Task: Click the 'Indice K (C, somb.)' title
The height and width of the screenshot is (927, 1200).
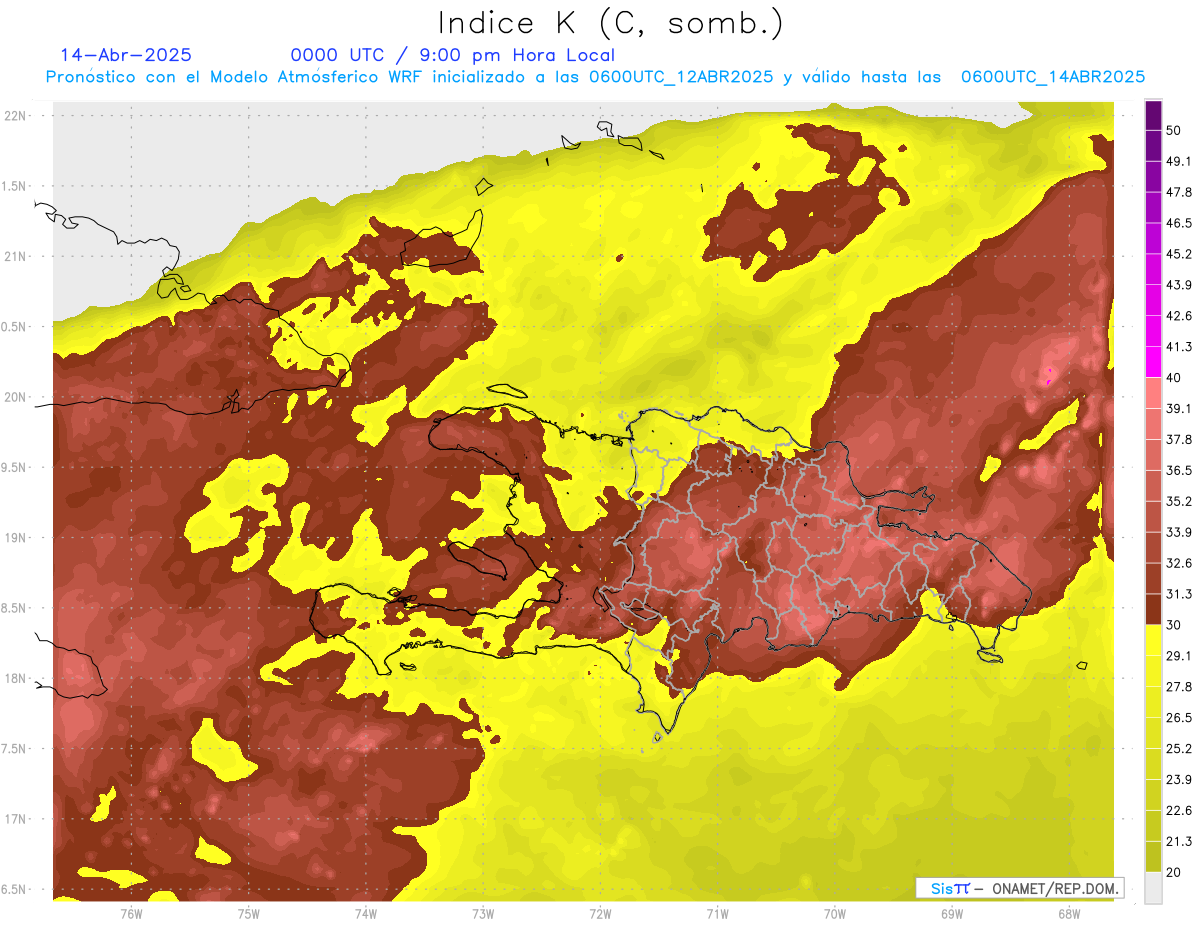Action: coord(610,23)
